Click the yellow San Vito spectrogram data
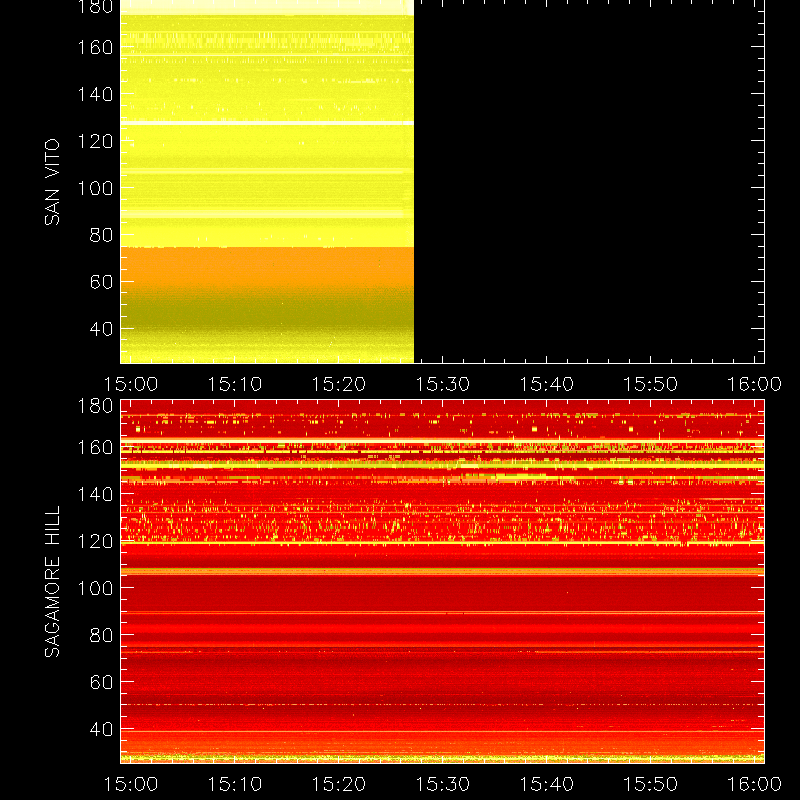This screenshot has height=800, width=800. click(267, 181)
